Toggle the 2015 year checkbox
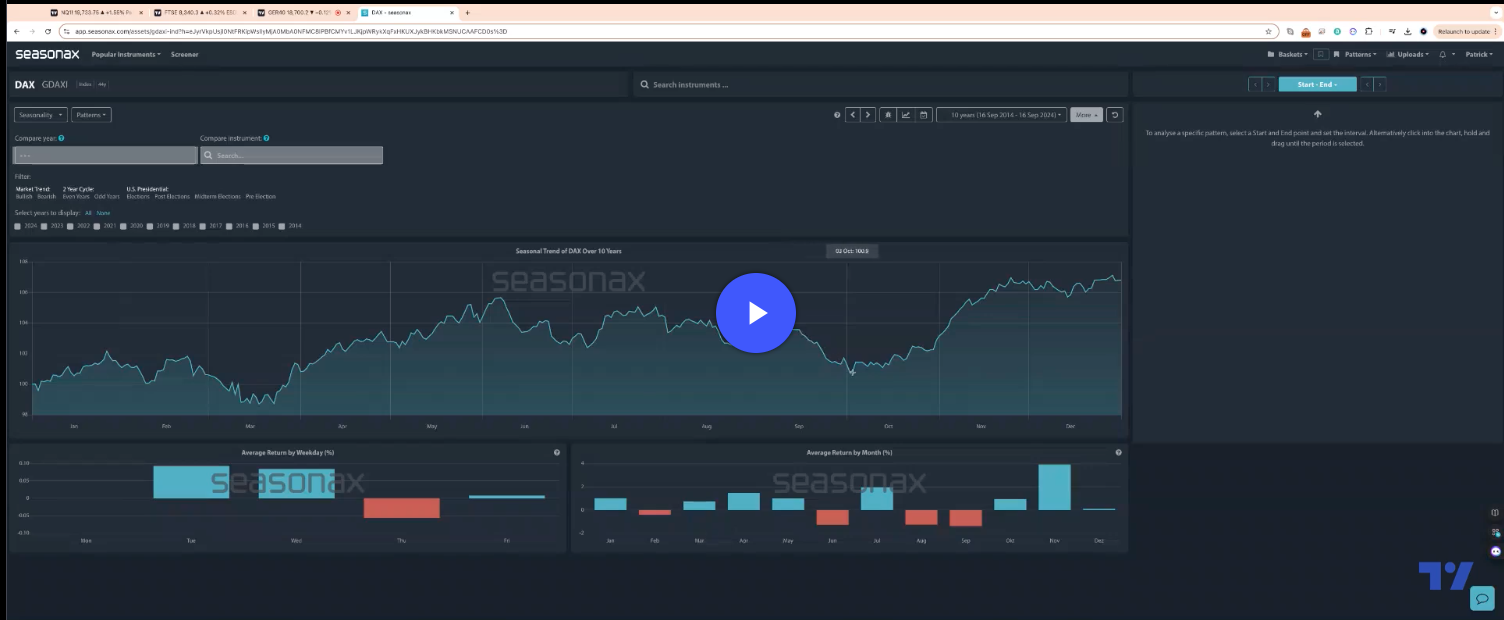The height and width of the screenshot is (620, 1504). coord(256,226)
